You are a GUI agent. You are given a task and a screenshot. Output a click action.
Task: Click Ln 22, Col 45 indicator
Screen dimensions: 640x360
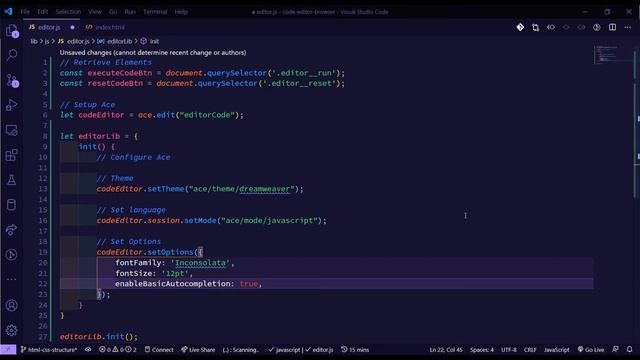click(446, 349)
